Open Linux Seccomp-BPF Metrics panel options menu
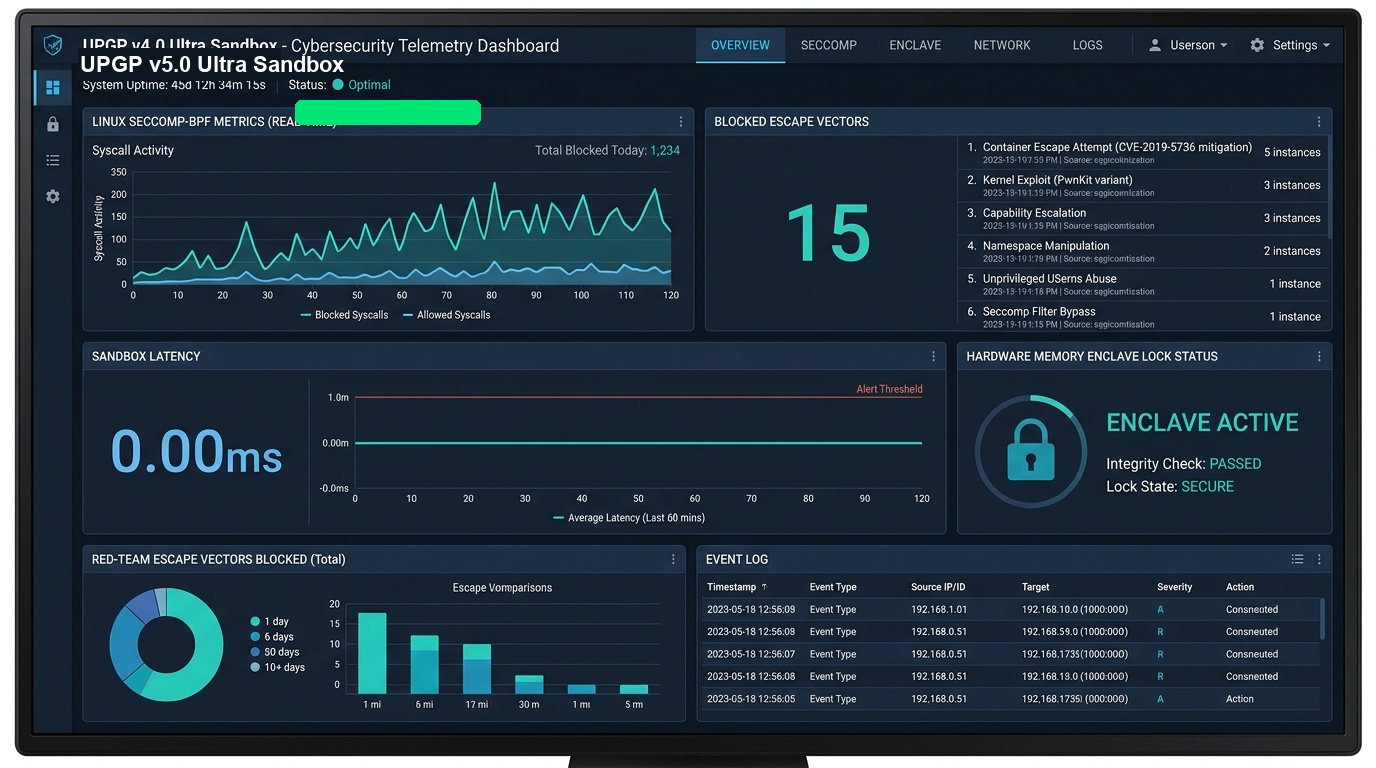Screen dimensions: 1376x768 (681, 122)
